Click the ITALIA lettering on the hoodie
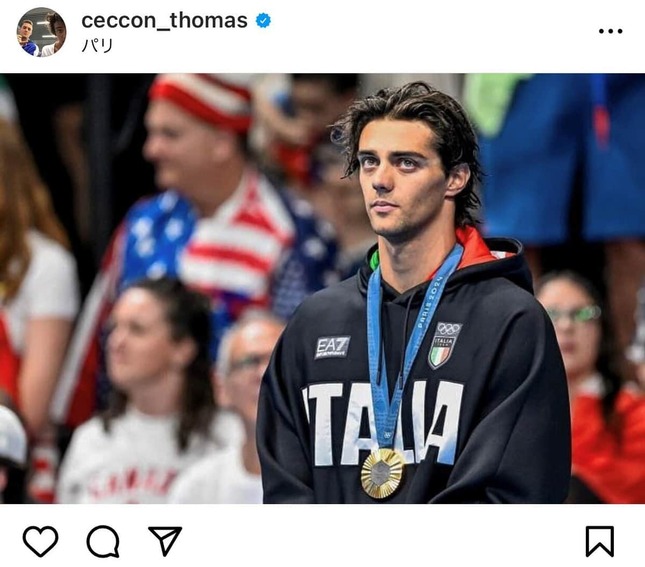The height and width of the screenshot is (567, 645). (x=383, y=423)
